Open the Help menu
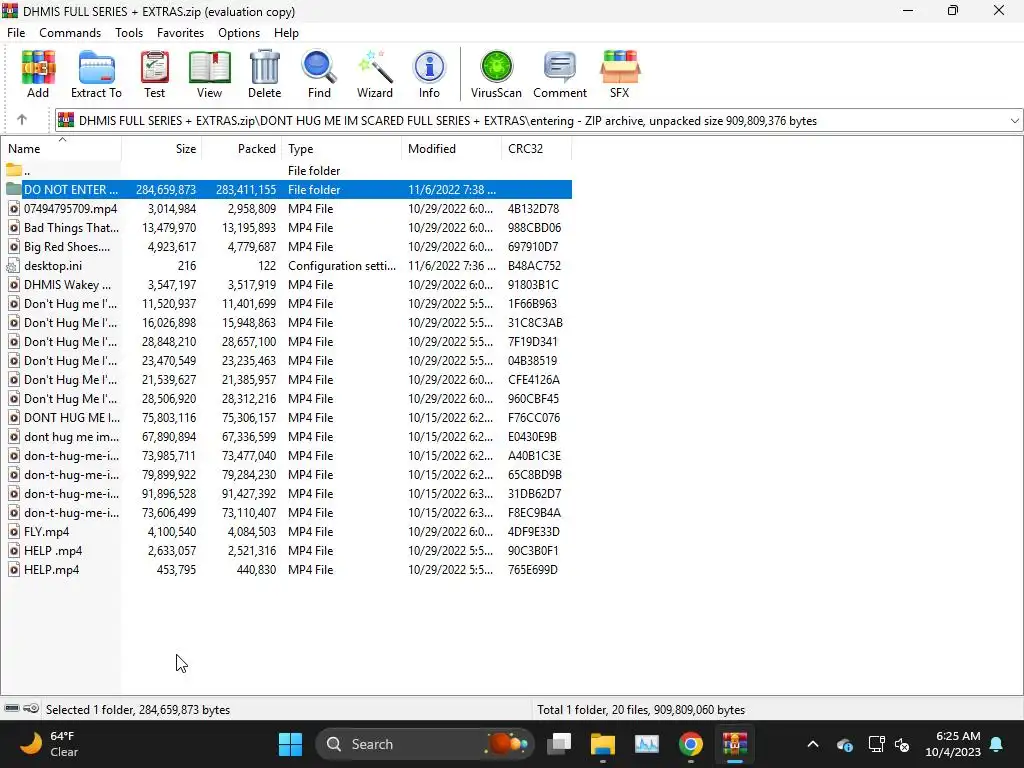The image size is (1024, 768). click(286, 33)
